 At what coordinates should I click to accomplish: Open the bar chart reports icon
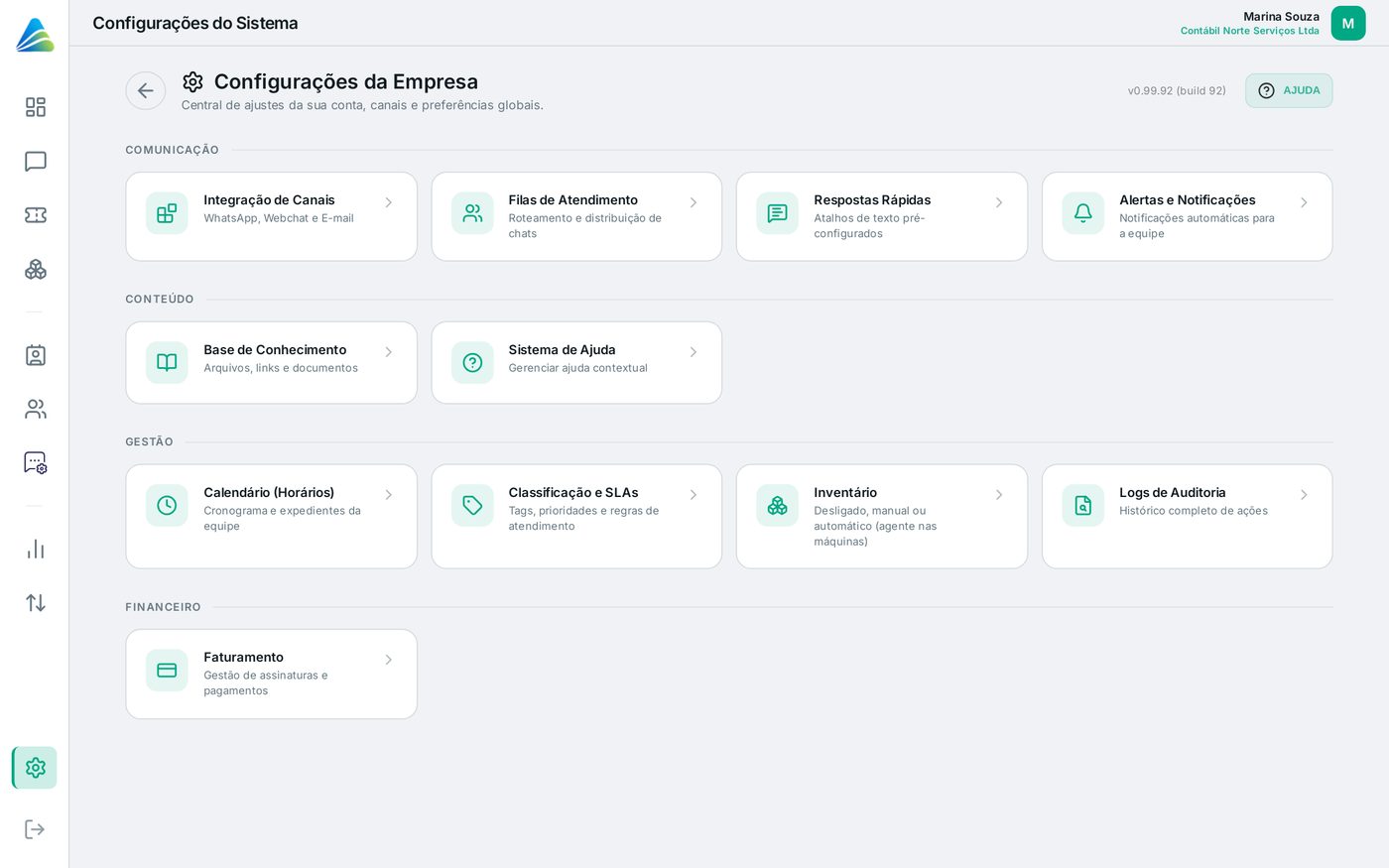point(36,550)
